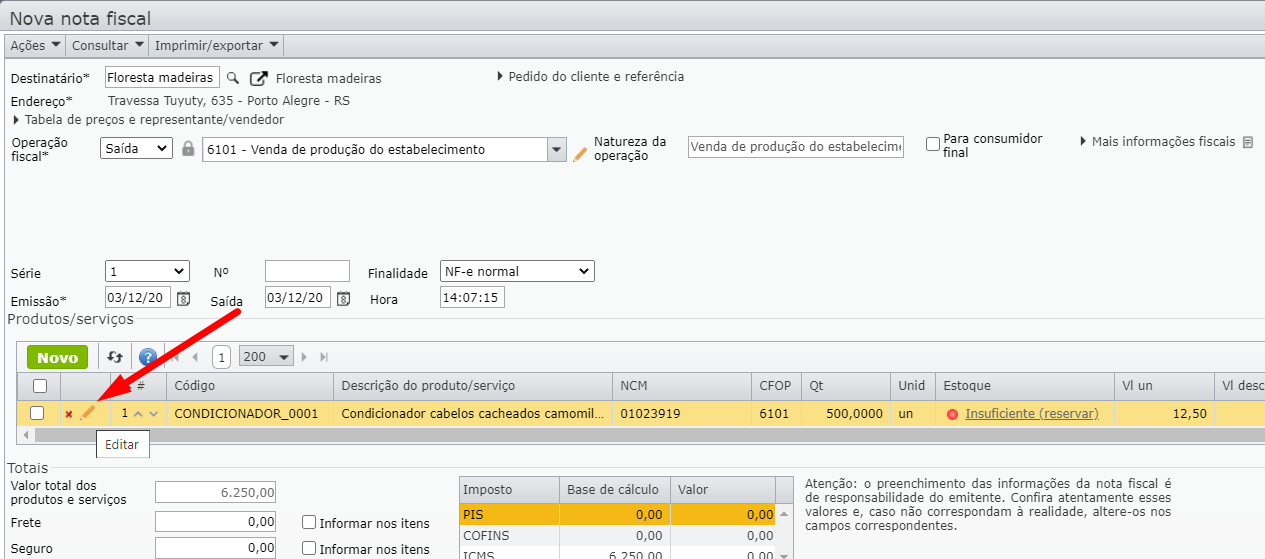Click the blue help question mark icon
Screen dimensions: 1265x559
pos(148,357)
